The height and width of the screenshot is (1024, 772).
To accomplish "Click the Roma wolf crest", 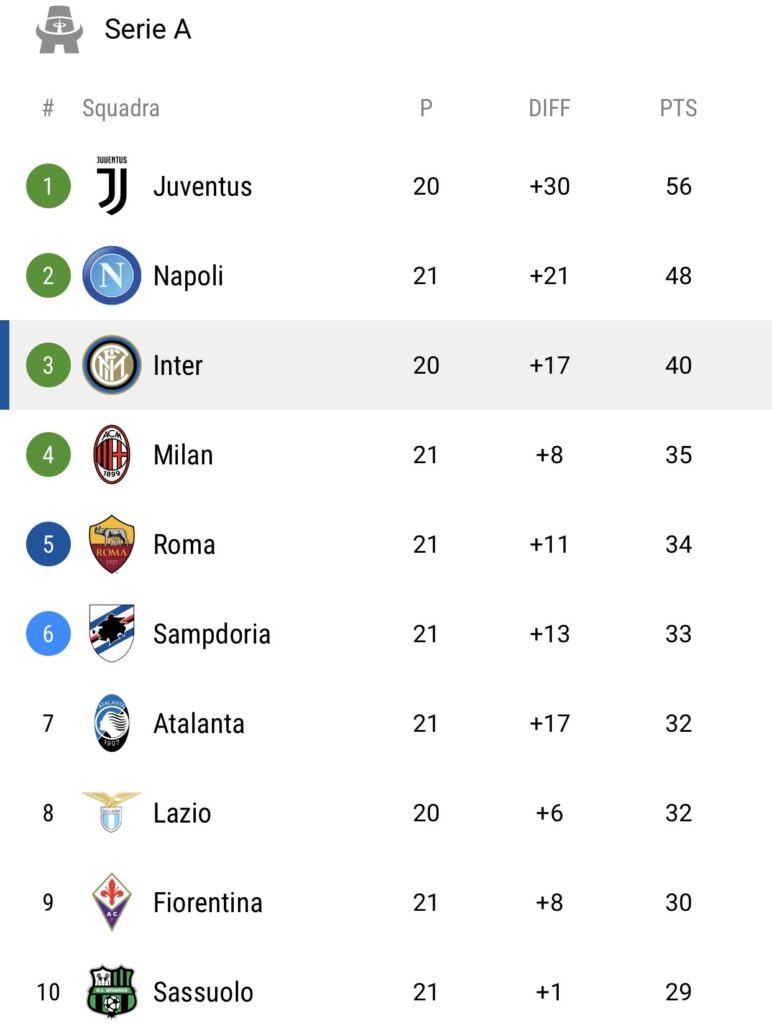I will (112, 544).
